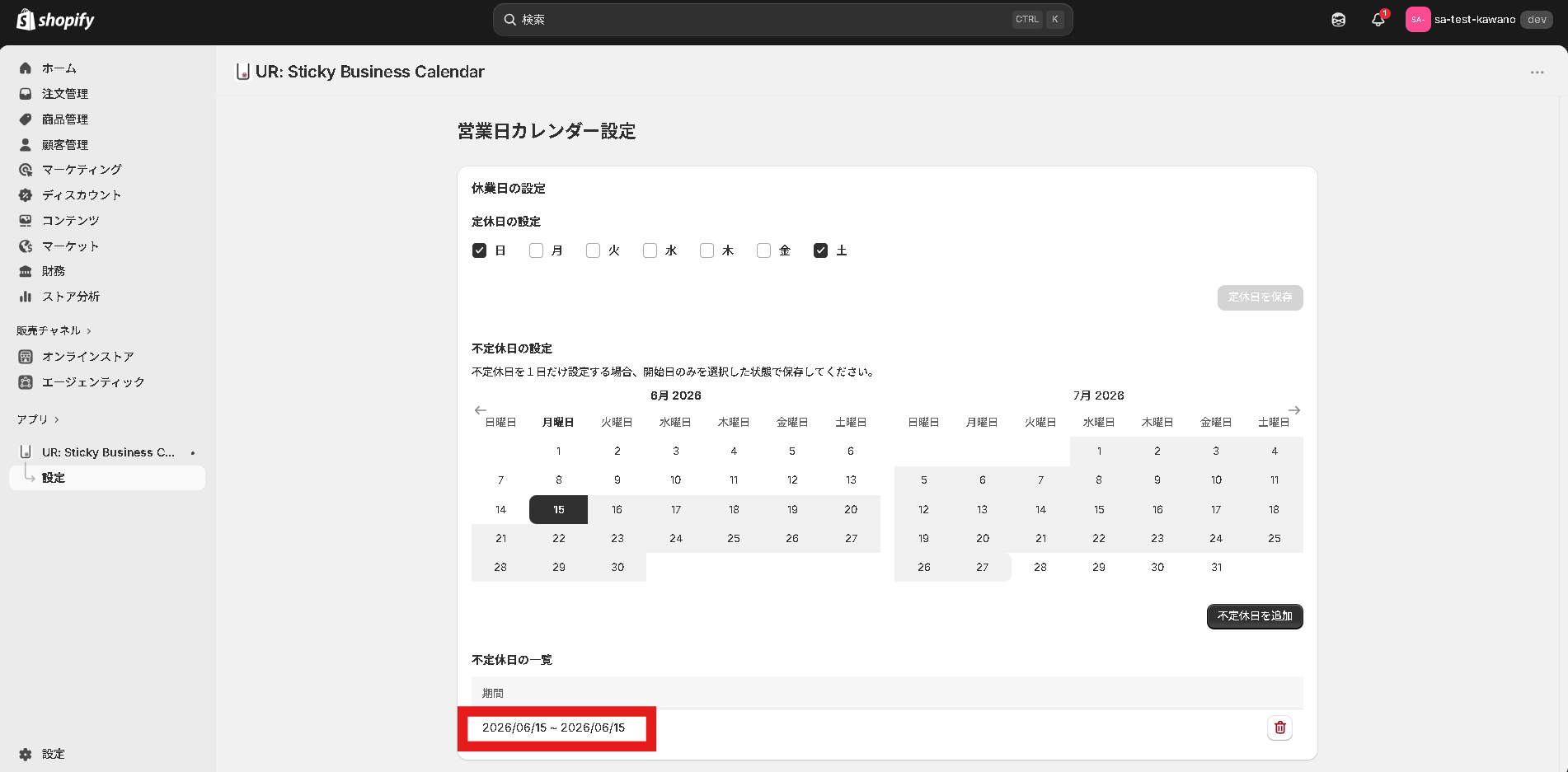
Task: Click the オンラインストア storefront icon
Action: [x=26, y=357]
